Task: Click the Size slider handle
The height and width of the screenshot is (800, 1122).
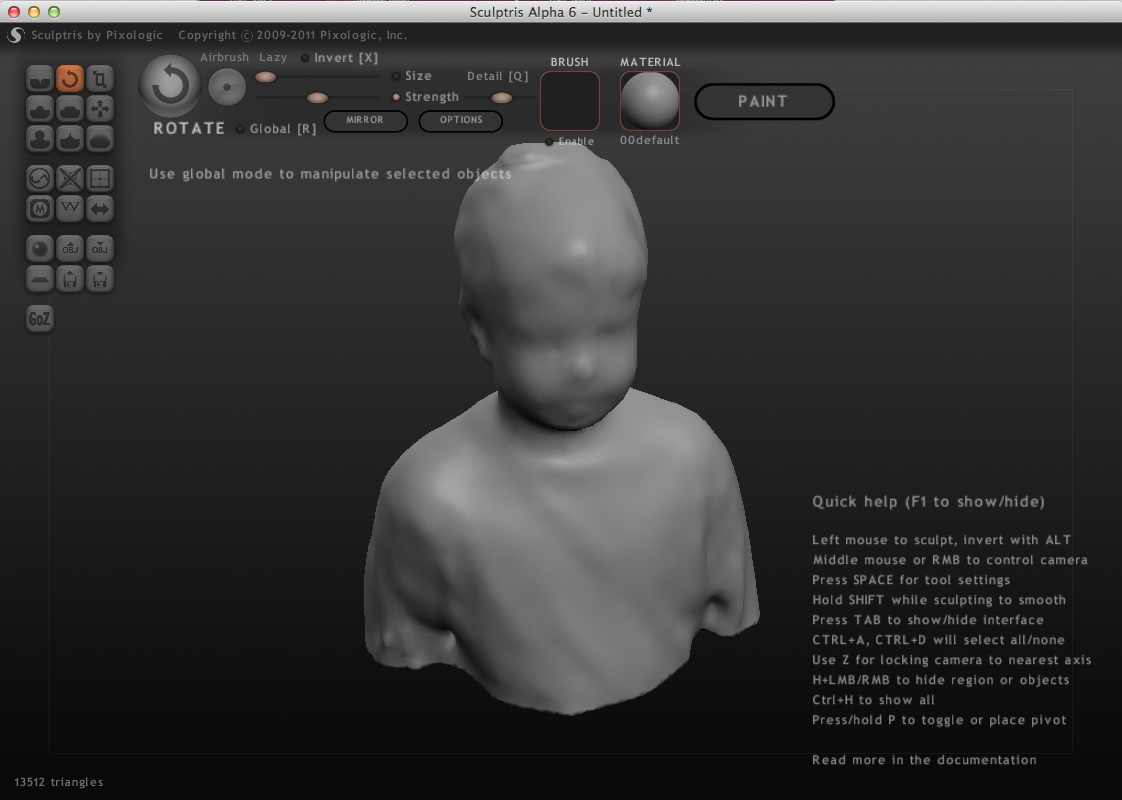Action: pos(265,77)
